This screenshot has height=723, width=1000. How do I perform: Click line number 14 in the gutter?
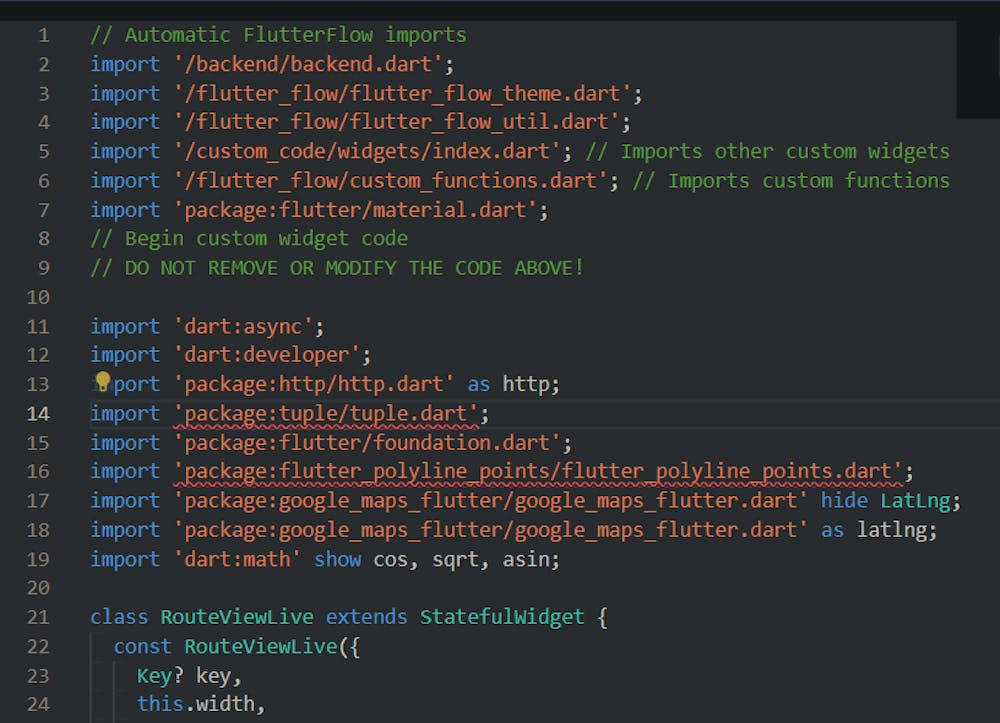[37, 413]
